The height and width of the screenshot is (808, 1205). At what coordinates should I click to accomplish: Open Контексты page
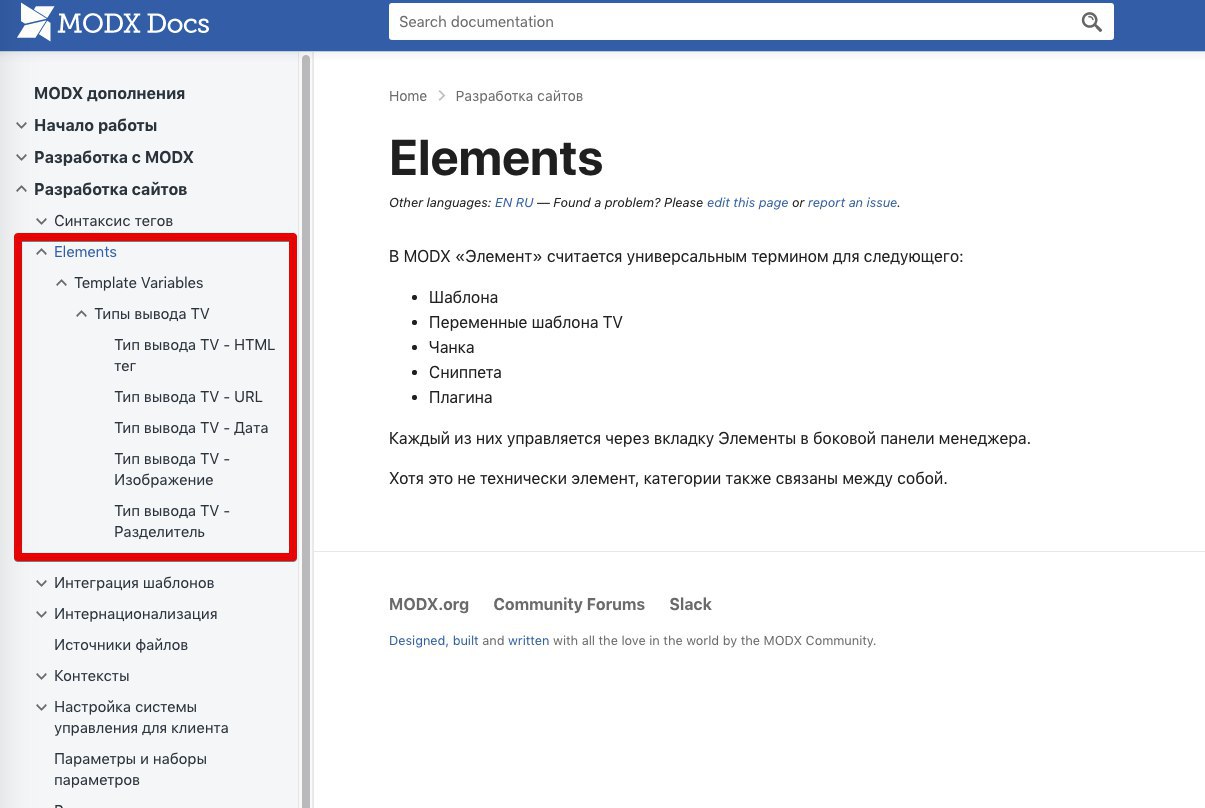(x=92, y=676)
